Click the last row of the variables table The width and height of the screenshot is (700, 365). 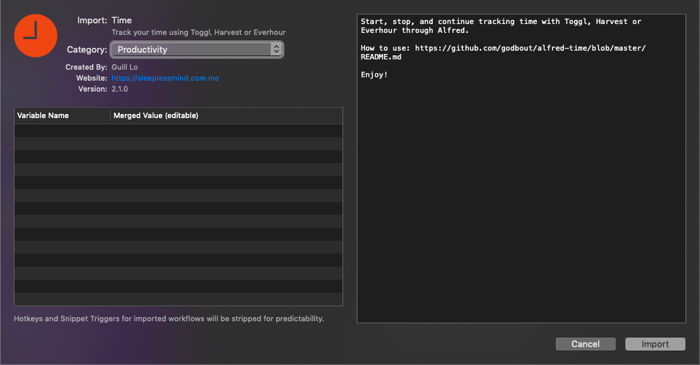pos(179,299)
